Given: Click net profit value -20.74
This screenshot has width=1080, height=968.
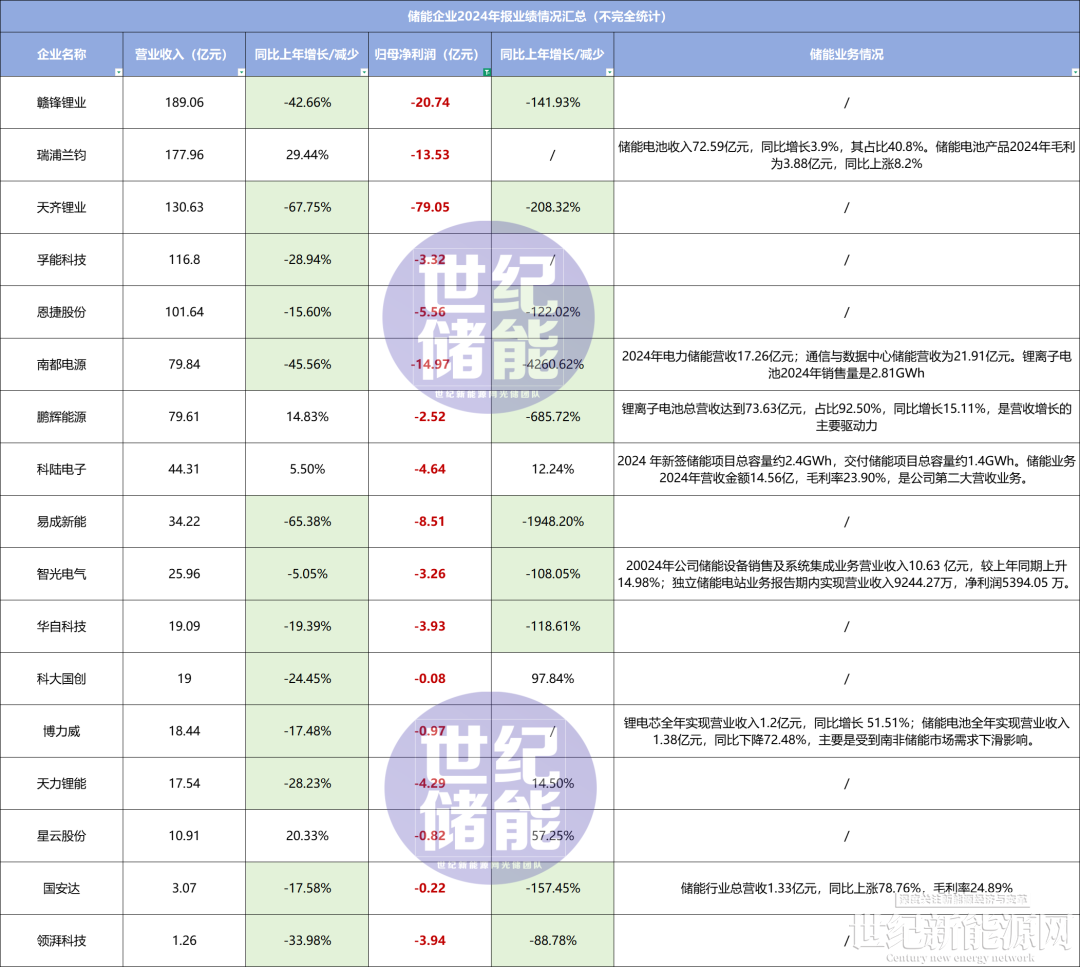Looking at the screenshot, I should pos(430,103).
